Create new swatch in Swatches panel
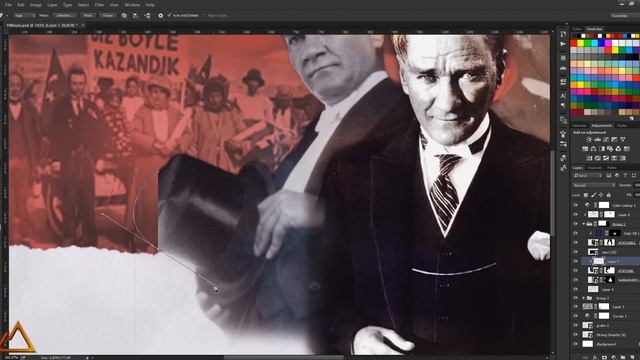The width and height of the screenshot is (640, 360). 631,118
